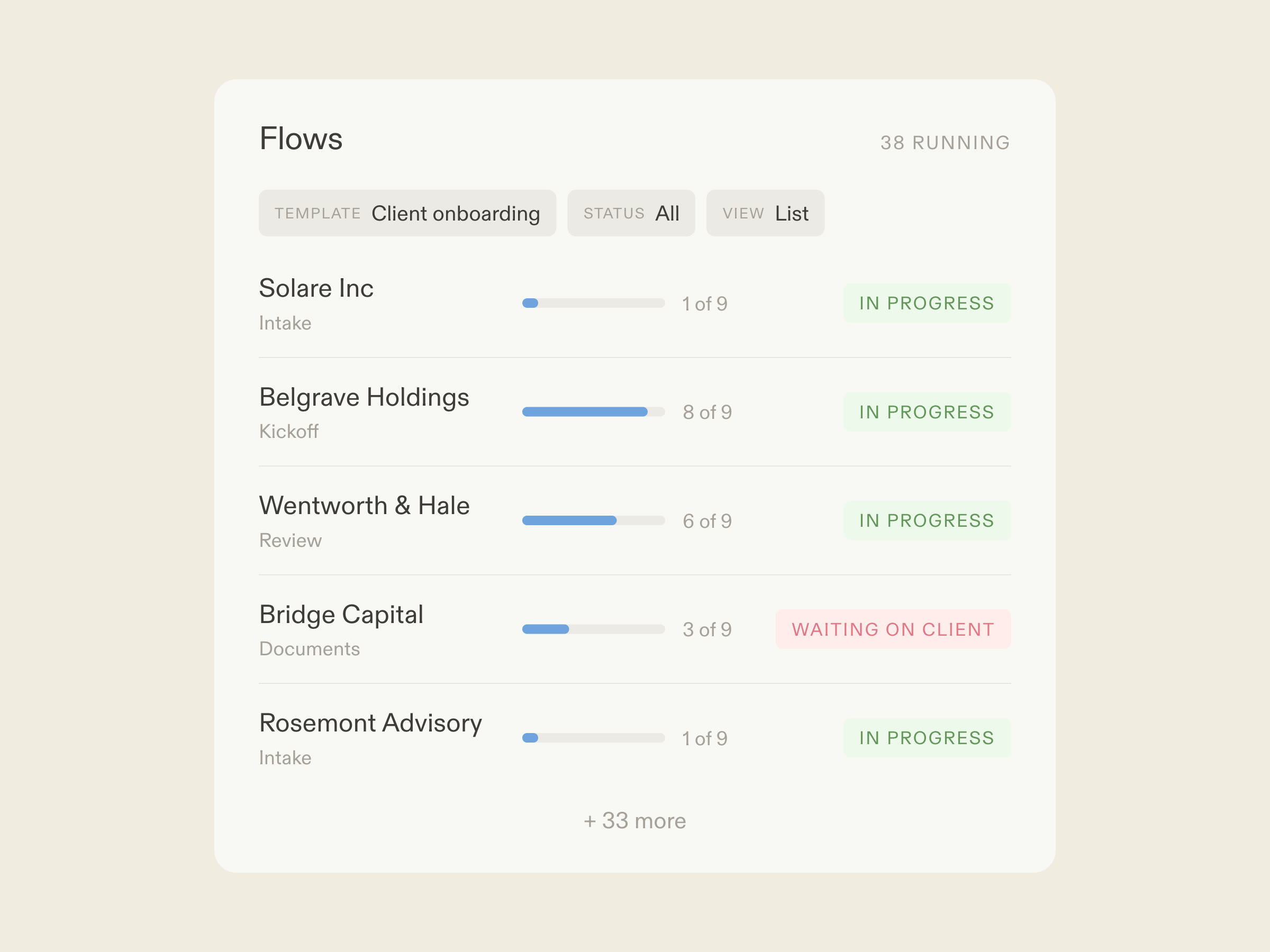This screenshot has height=952, width=1270.
Task: Click Rosemont Advisory progress bar
Action: (593, 738)
